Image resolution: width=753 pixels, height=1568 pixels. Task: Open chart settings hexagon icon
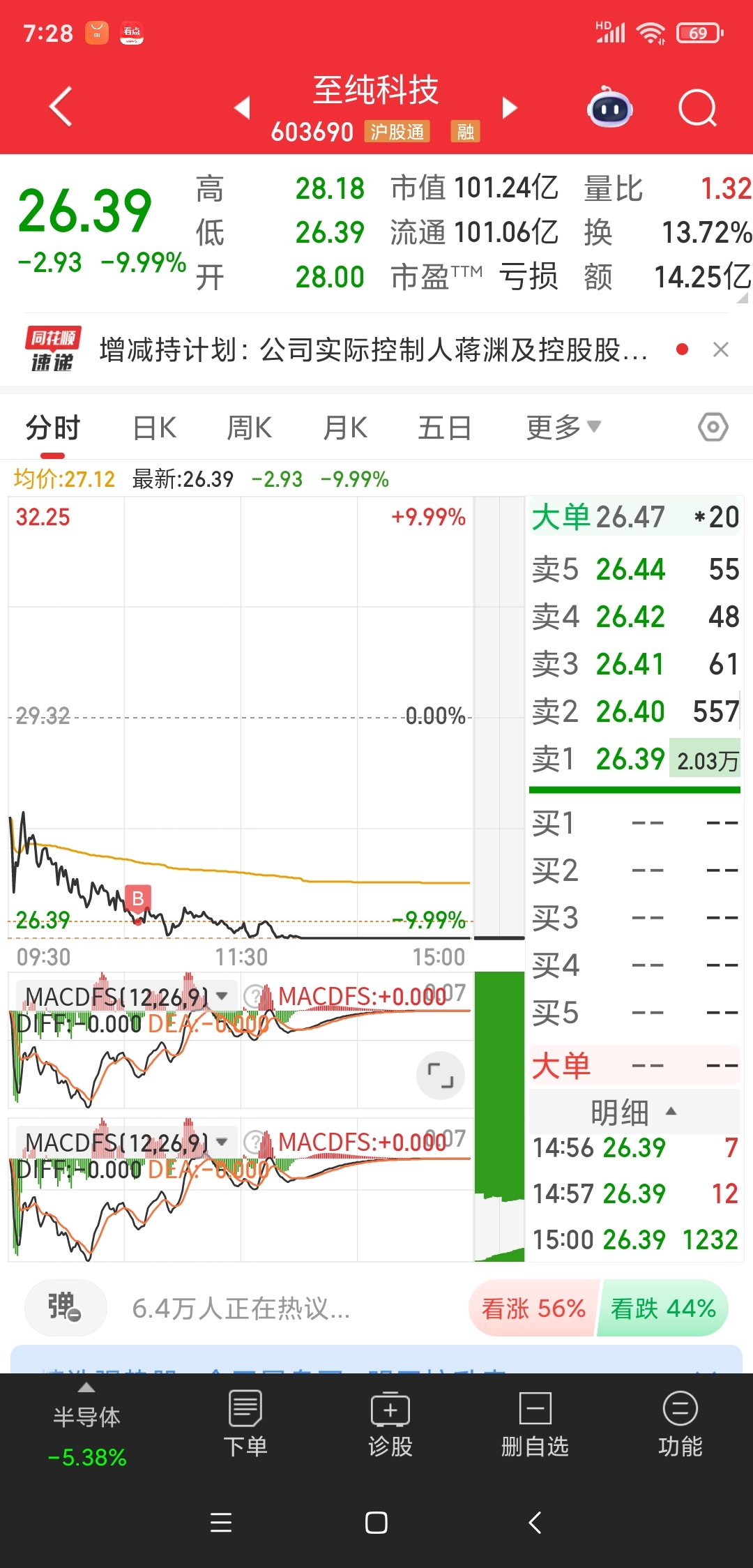713,427
